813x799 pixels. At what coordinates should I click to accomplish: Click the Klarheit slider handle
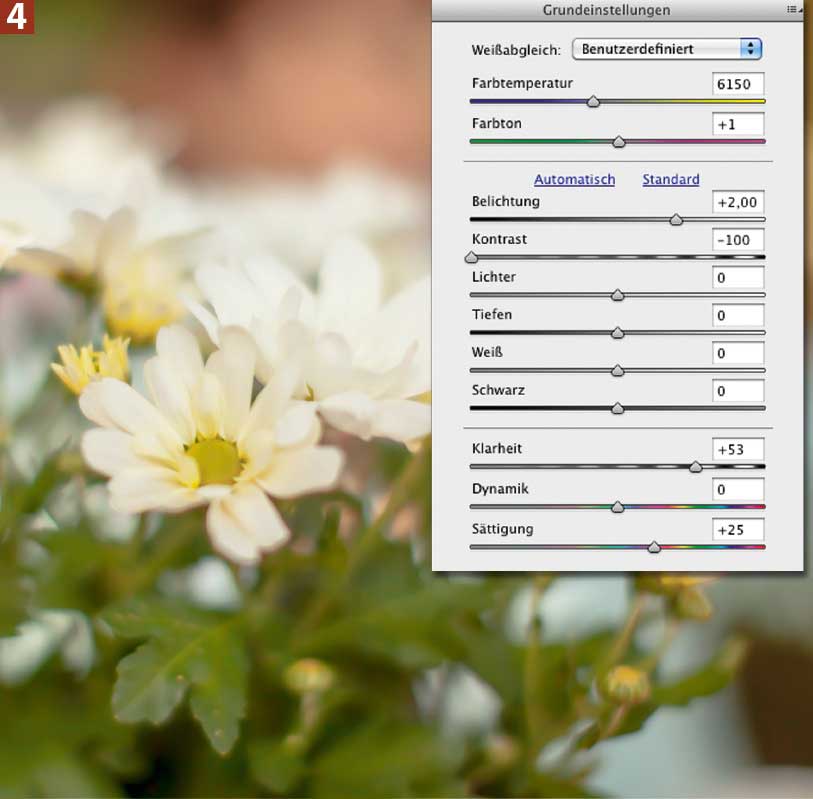point(695,467)
